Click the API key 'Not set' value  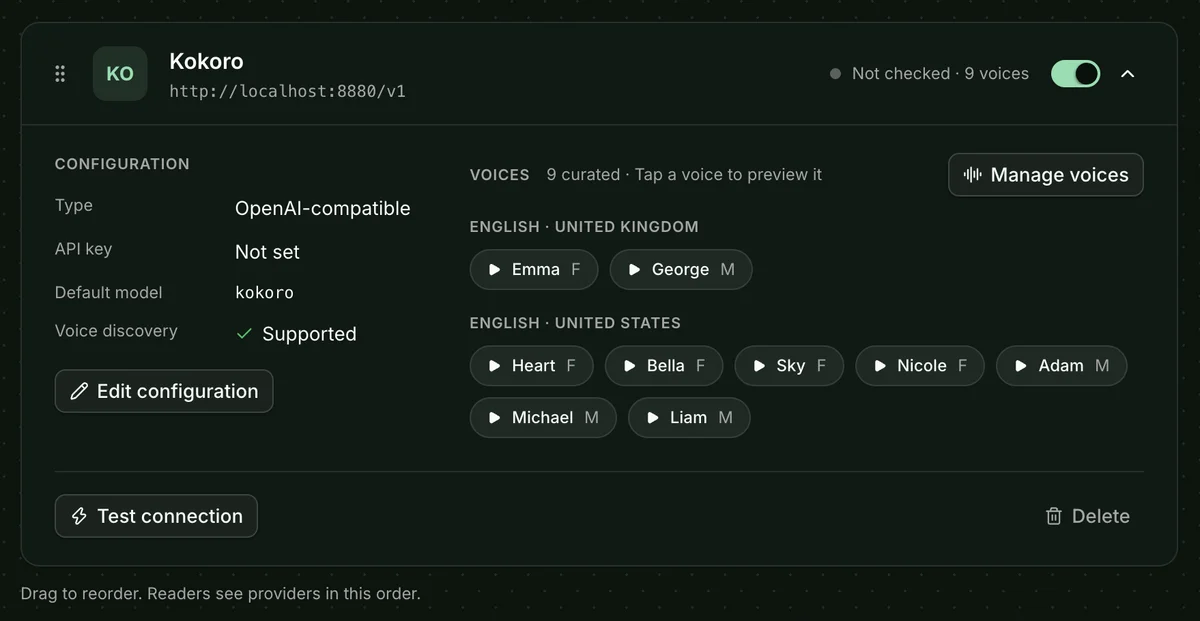267,252
